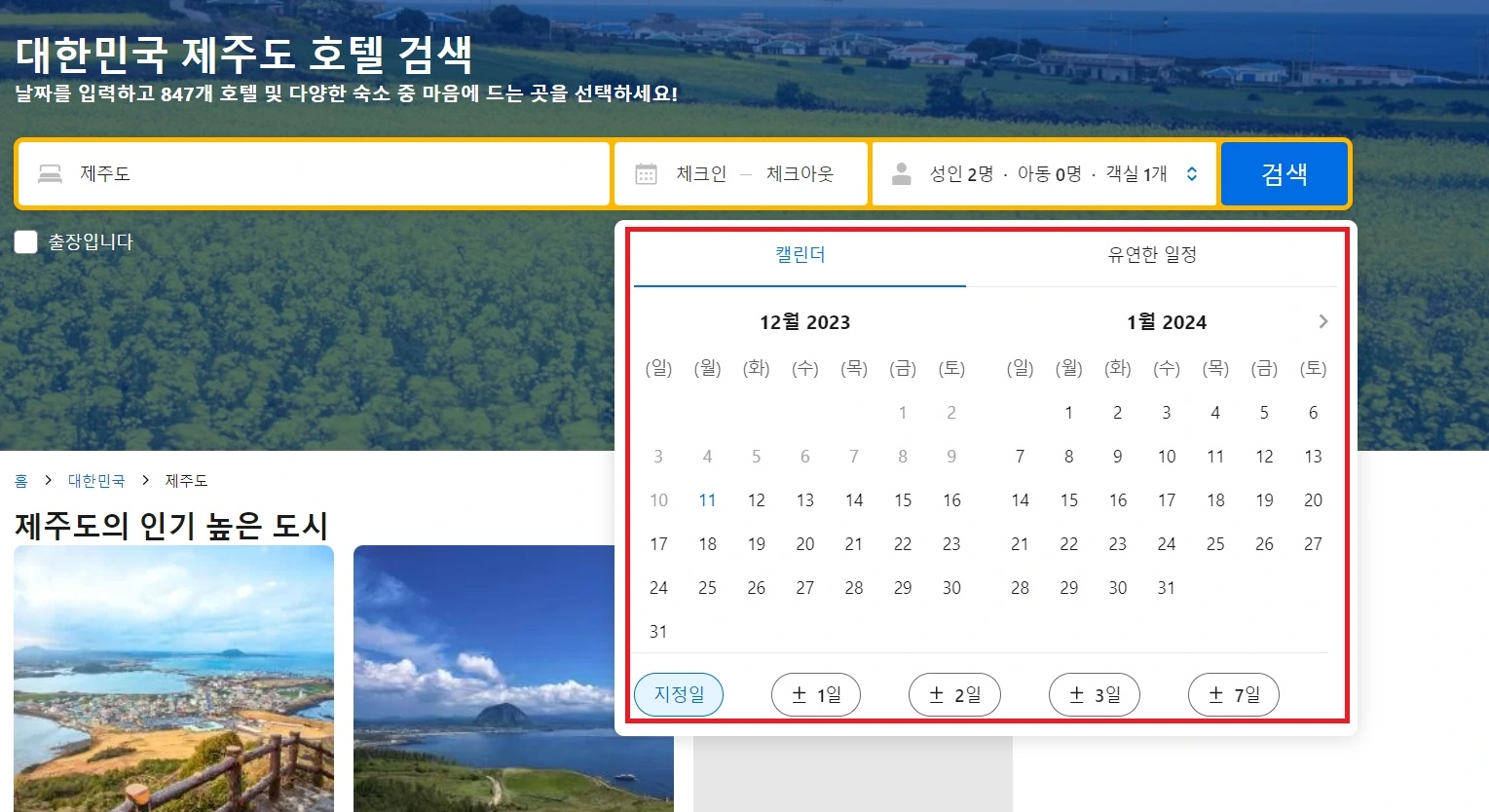Screen dimensions: 1489x812
Task: Click the 검색 search button
Action: (1284, 172)
